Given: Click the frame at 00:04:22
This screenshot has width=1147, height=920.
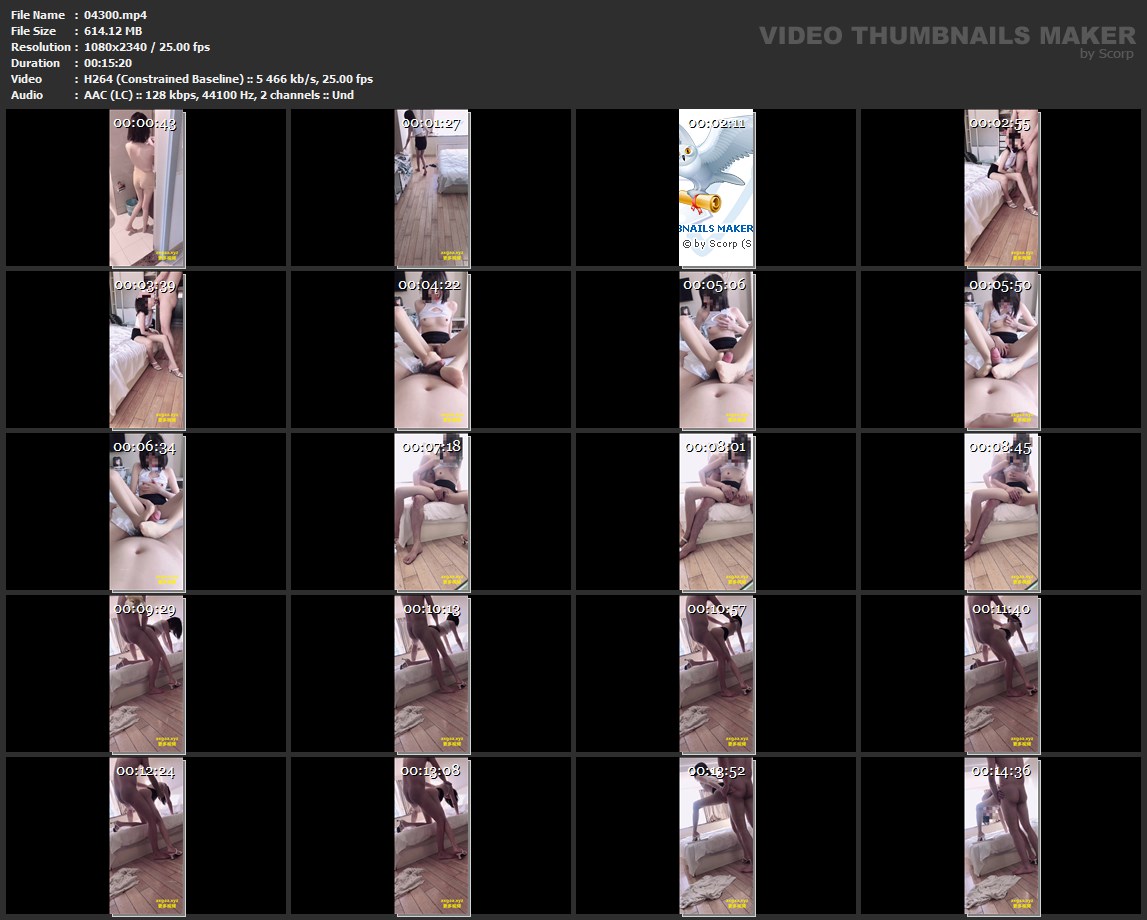Looking at the screenshot, I should pyautogui.click(x=431, y=350).
